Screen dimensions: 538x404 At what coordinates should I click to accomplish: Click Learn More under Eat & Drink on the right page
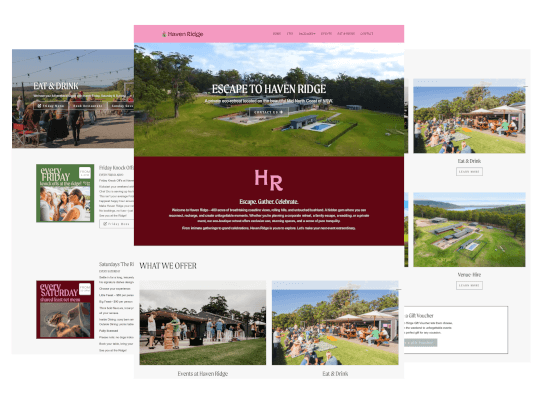tap(469, 171)
